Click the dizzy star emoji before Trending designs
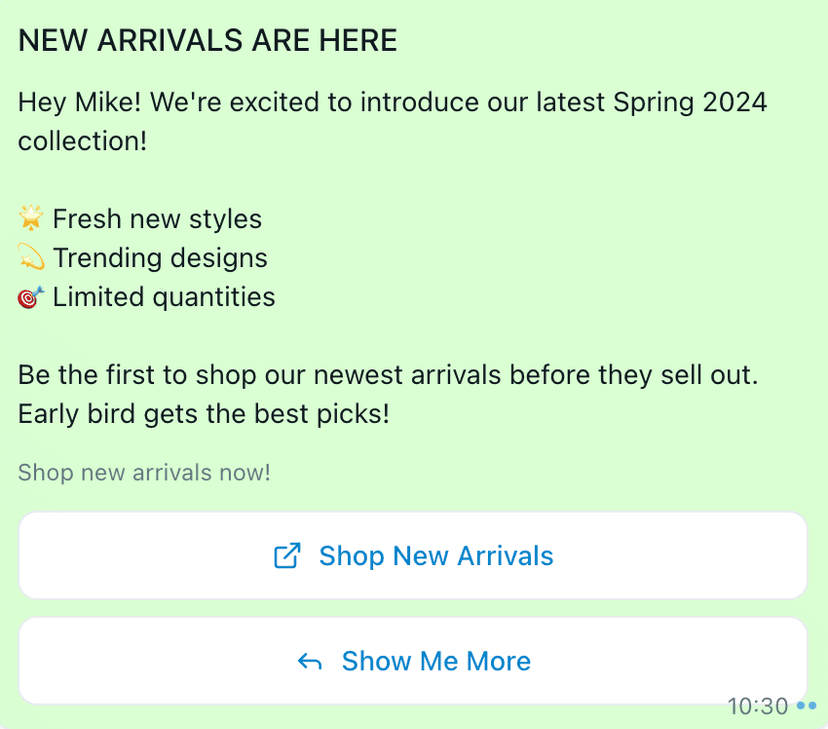 [31, 258]
